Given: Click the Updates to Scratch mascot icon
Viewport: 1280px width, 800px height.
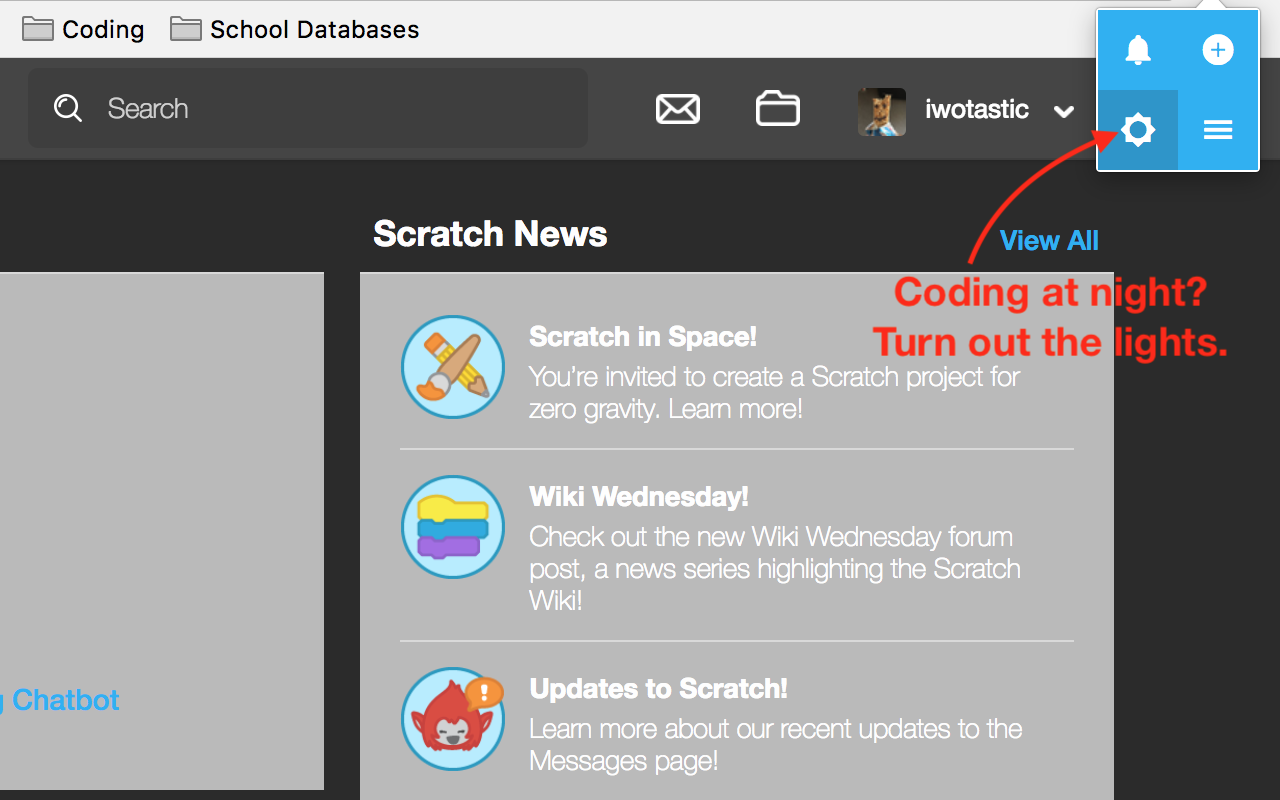Looking at the screenshot, I should (x=453, y=719).
